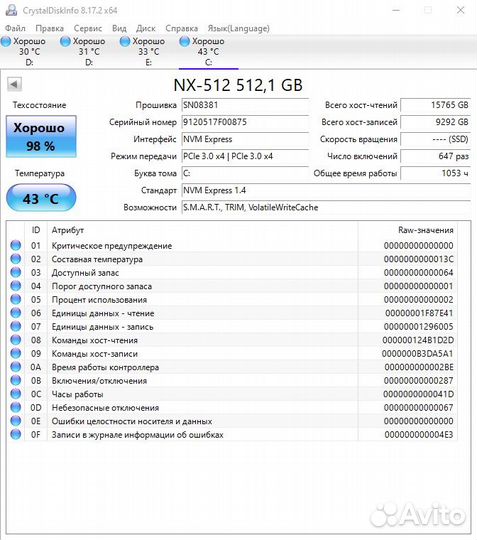Open the Правка menu
Screen dimensions: 477x540
click(x=50, y=28)
